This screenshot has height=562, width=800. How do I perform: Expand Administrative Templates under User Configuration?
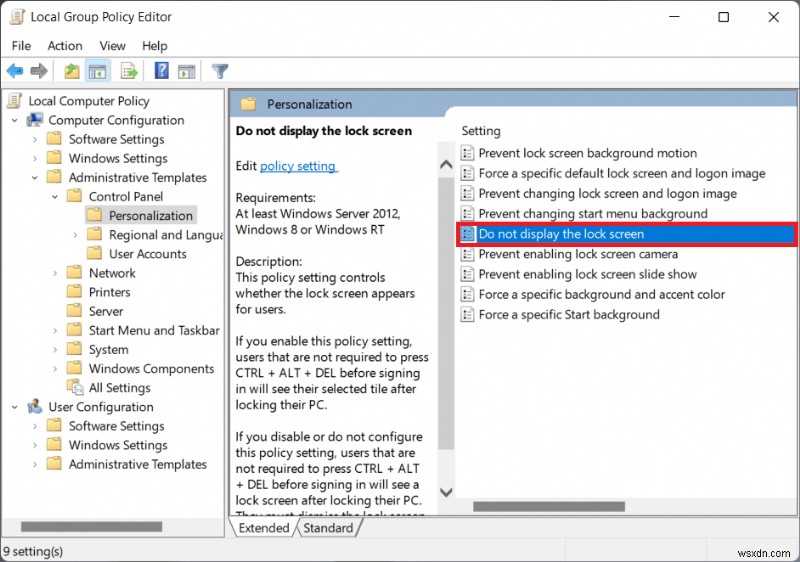(x=35, y=465)
